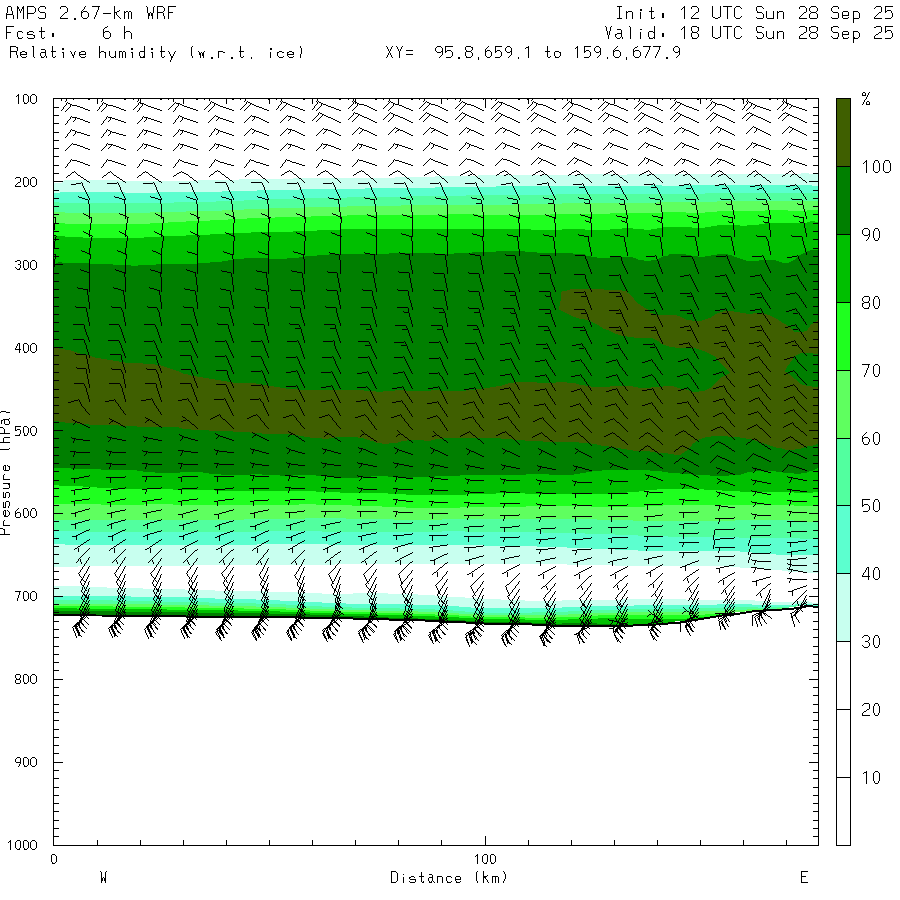Click the 200 pressure axis label
This screenshot has width=900, height=900.
coord(26,182)
